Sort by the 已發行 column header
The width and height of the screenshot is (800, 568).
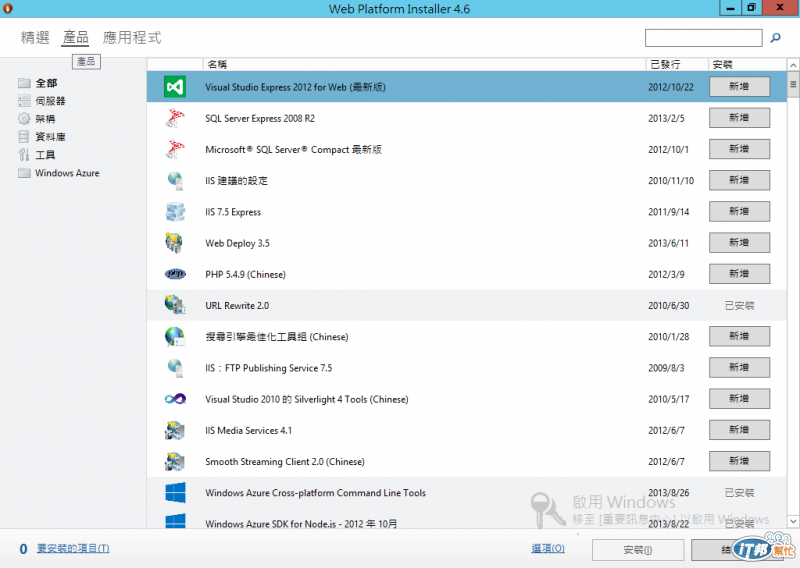pyautogui.click(x=677, y=64)
